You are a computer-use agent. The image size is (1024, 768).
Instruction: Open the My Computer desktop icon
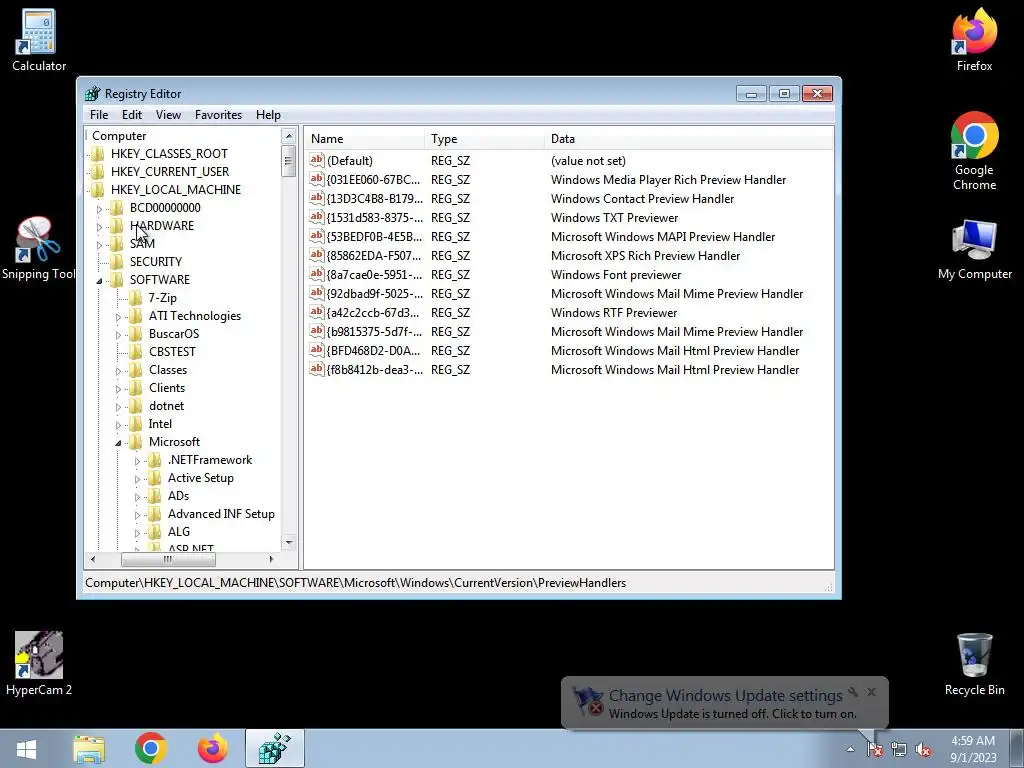[x=974, y=250]
